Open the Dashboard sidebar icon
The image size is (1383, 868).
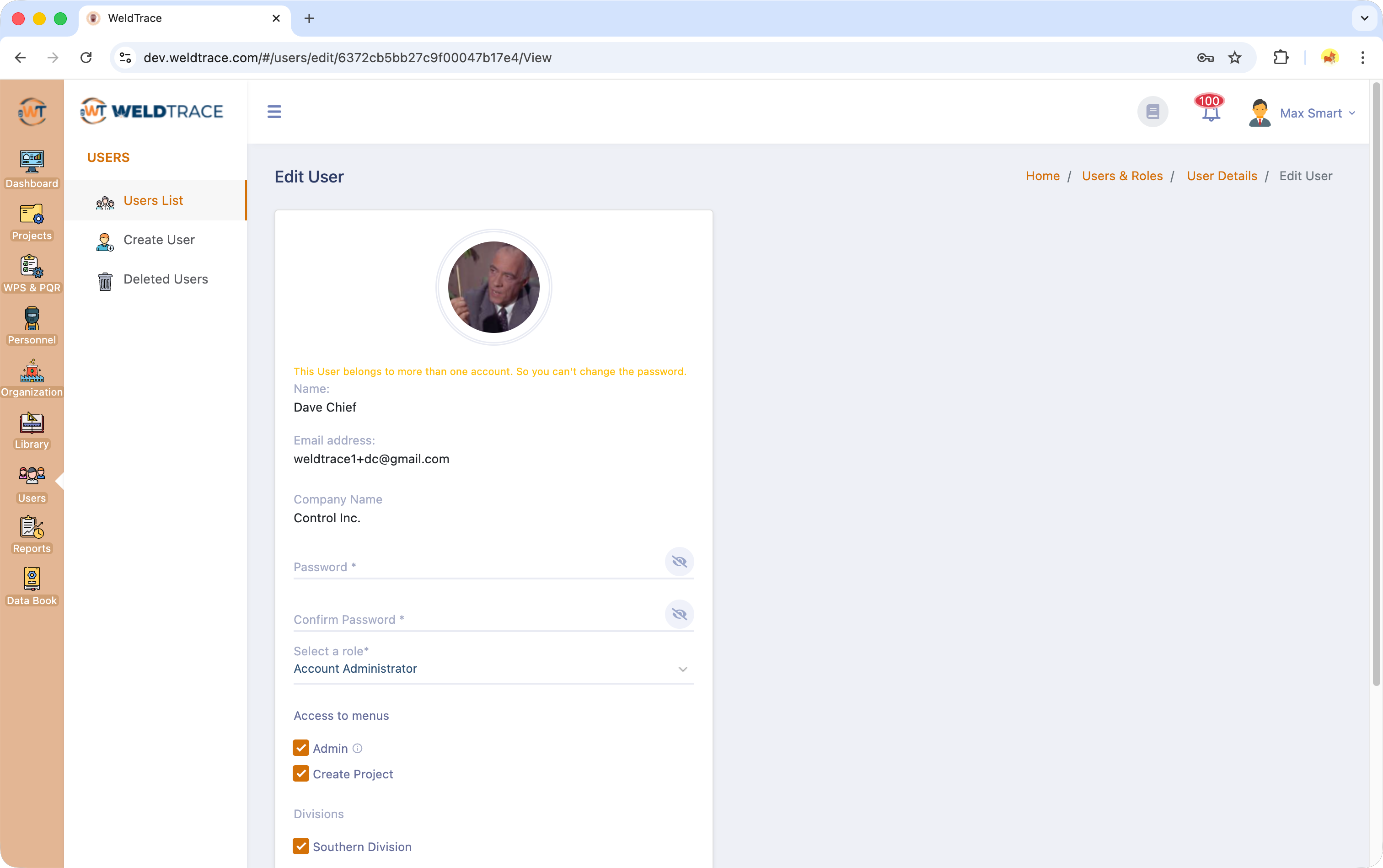[32, 169]
